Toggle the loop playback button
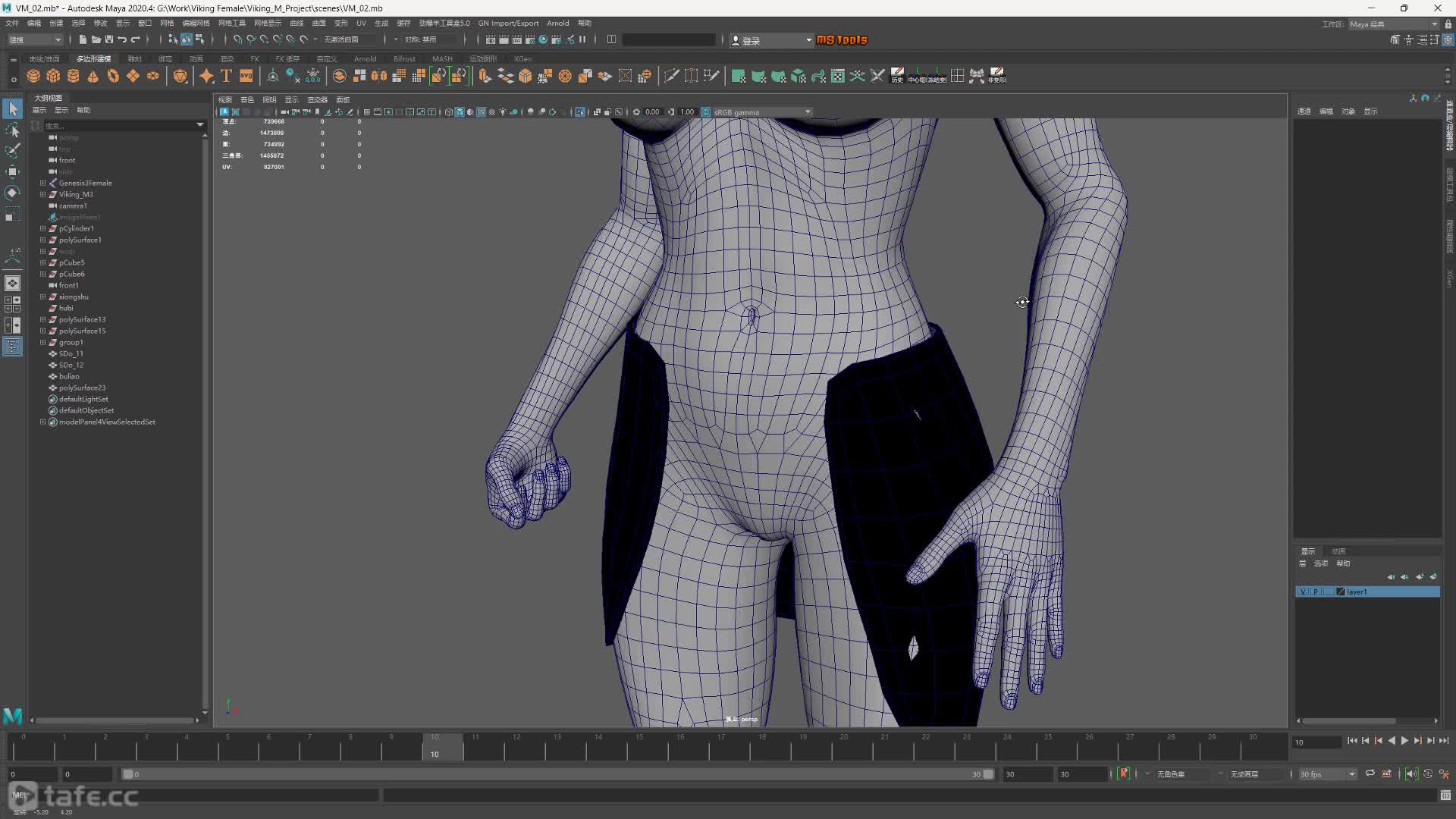The height and width of the screenshot is (819, 1456). tap(1370, 773)
